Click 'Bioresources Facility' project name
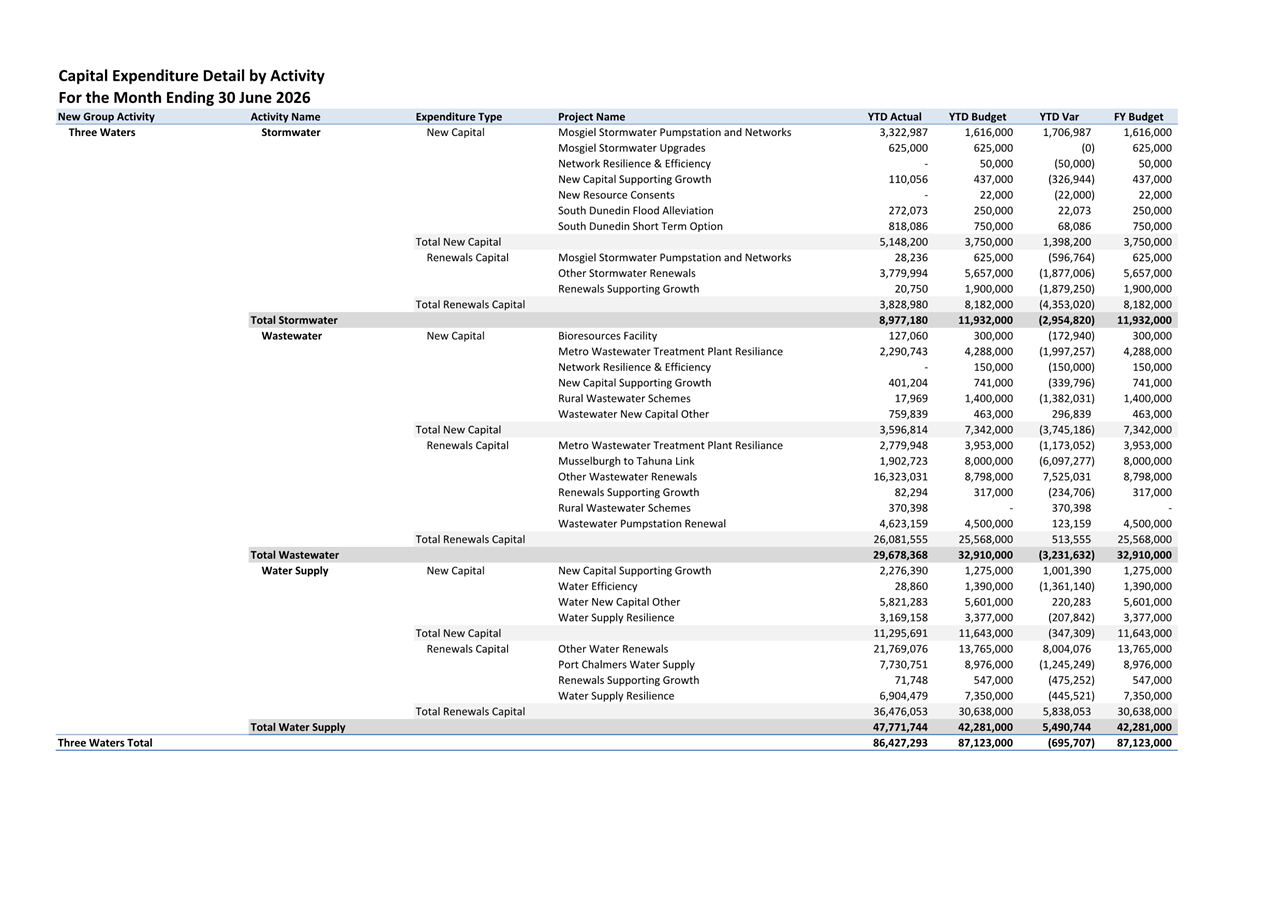This screenshot has height=907, width=1283. 607,336
